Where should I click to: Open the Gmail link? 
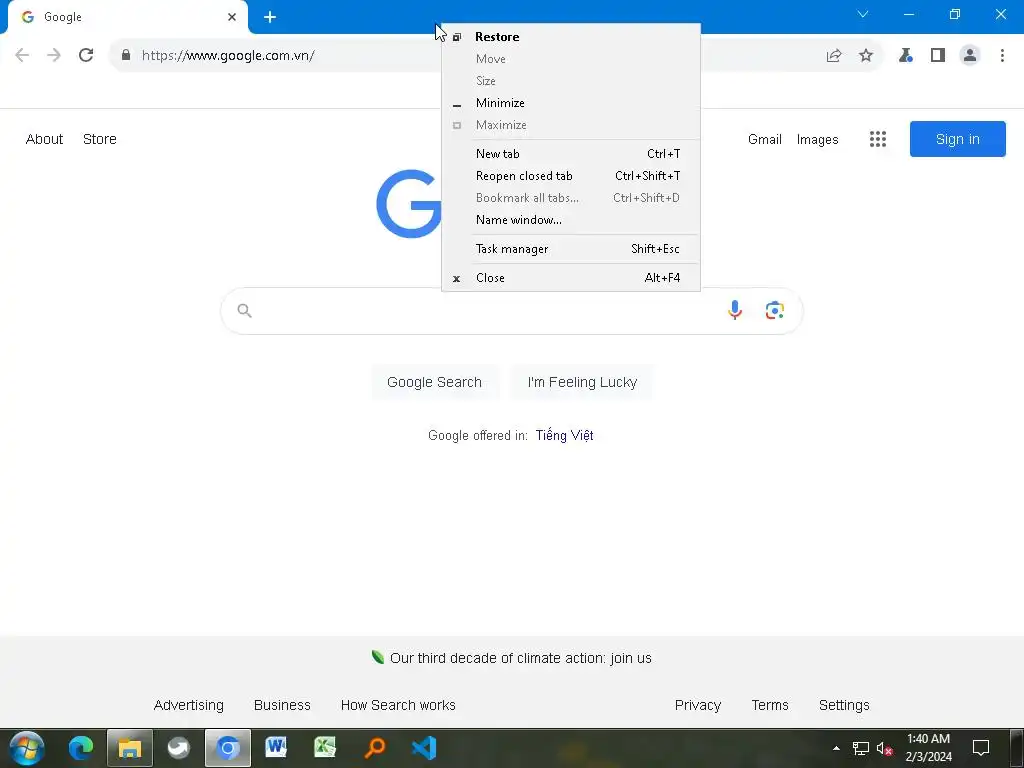point(765,139)
